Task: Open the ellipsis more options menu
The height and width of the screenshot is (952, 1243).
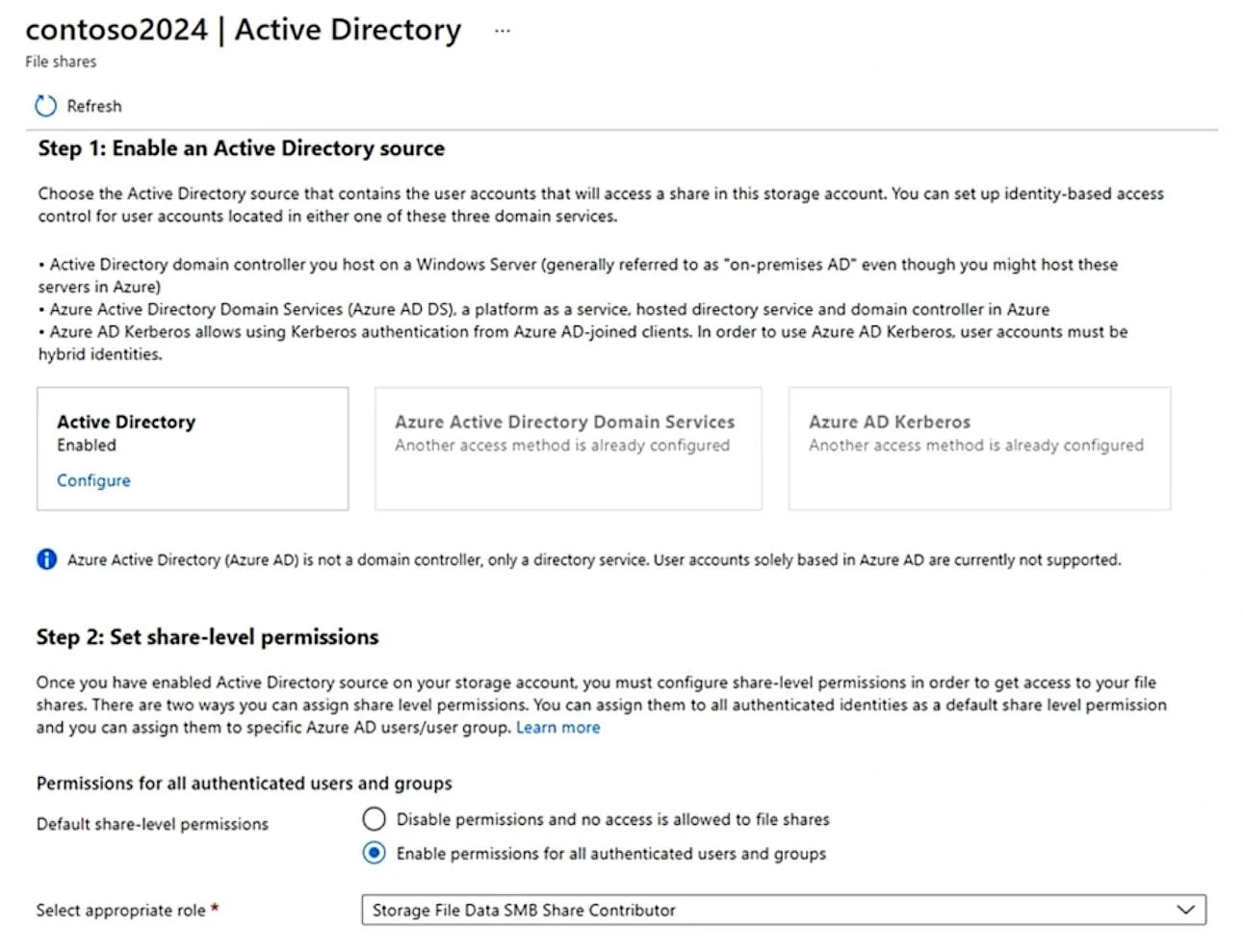Action: click(x=502, y=31)
